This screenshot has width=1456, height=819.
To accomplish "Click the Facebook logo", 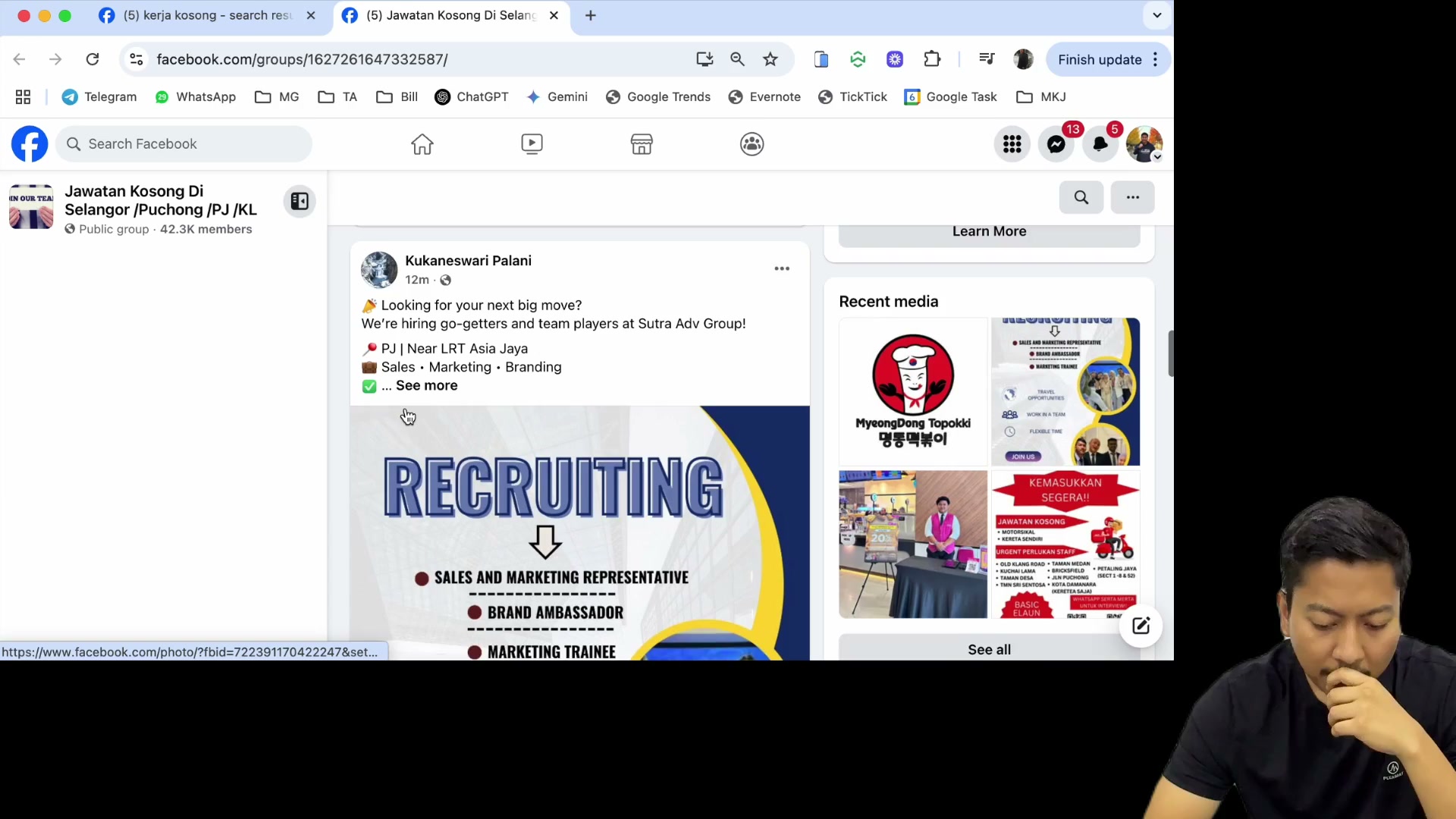I will (x=30, y=144).
